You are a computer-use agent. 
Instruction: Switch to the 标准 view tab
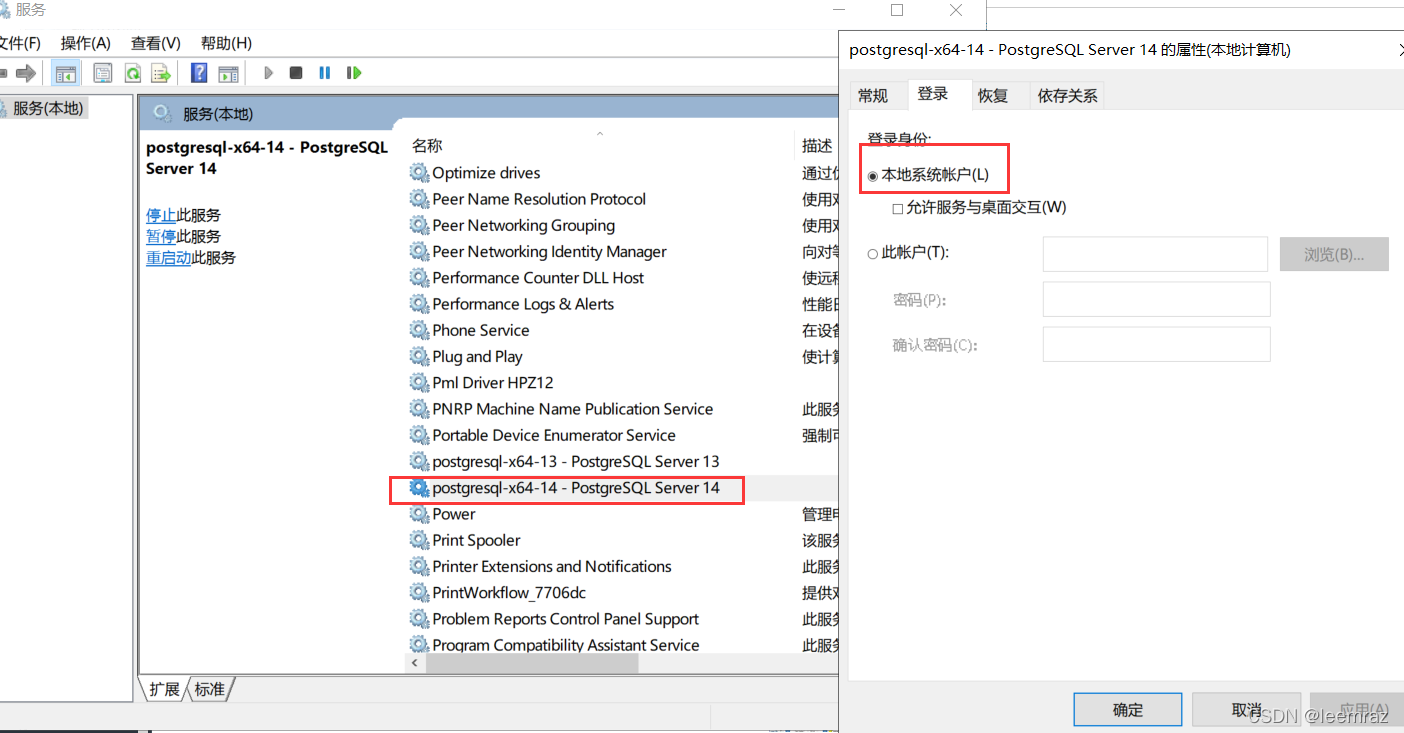210,689
